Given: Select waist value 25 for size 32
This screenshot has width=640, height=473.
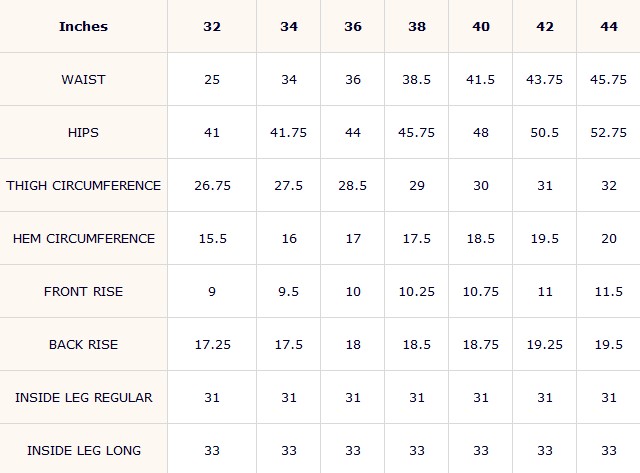Looking at the screenshot, I should [212, 79].
